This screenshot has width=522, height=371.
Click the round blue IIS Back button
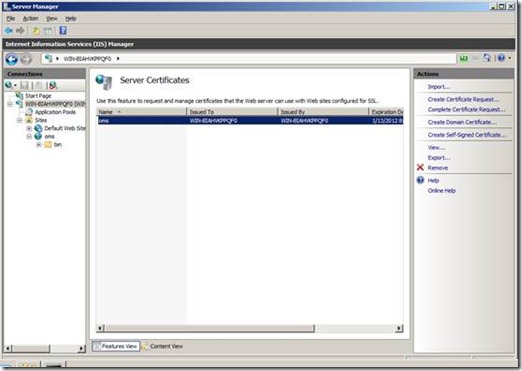click(x=11, y=59)
